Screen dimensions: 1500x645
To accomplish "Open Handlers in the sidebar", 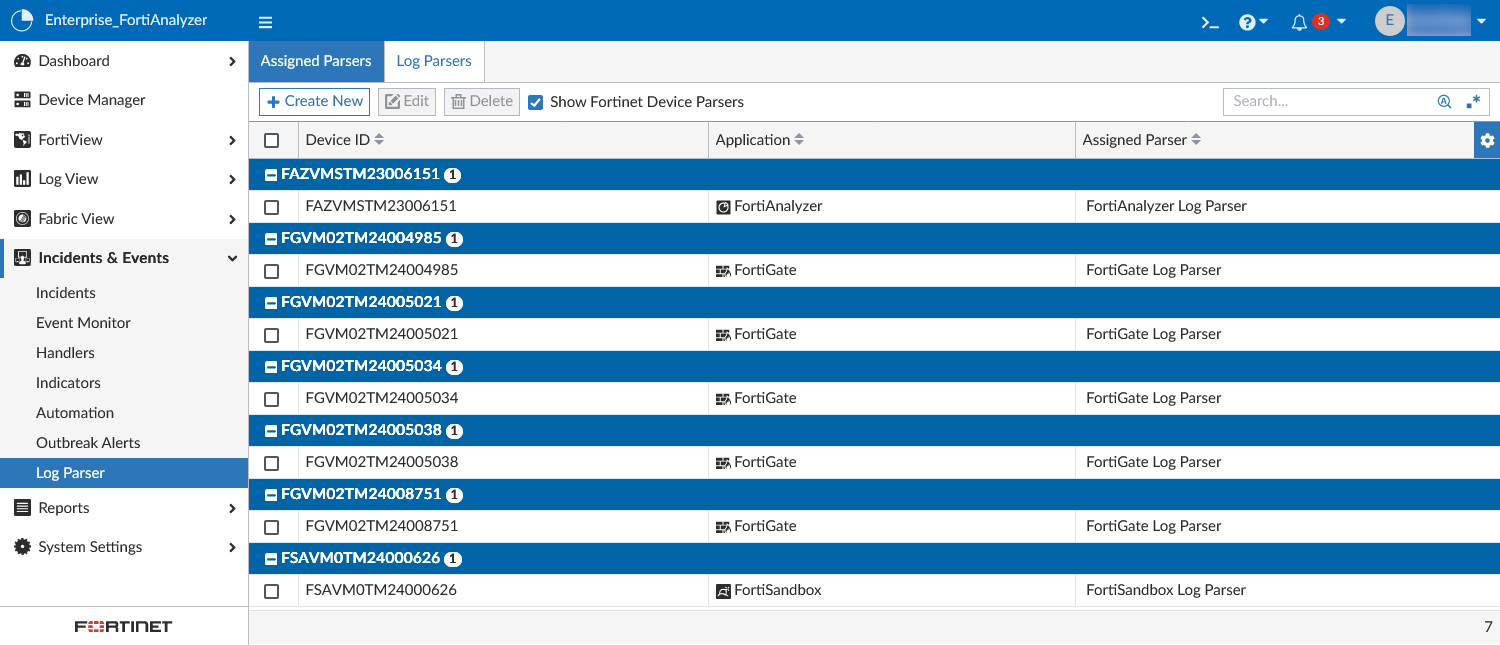I will [65, 353].
